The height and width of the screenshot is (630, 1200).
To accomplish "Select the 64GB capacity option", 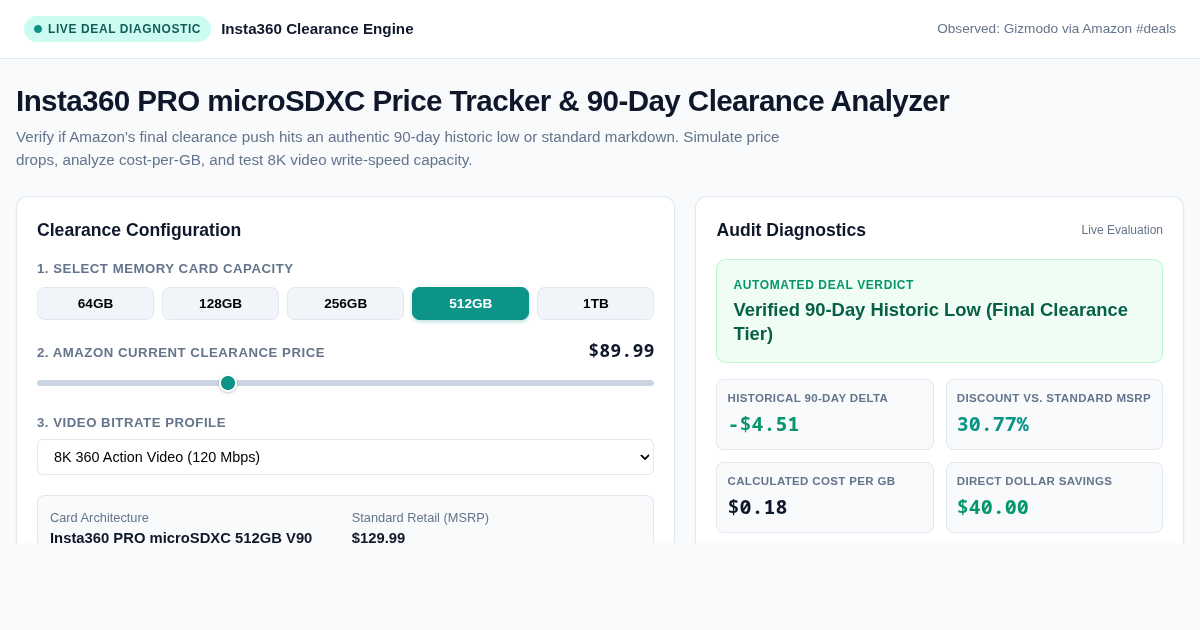I will [95, 303].
